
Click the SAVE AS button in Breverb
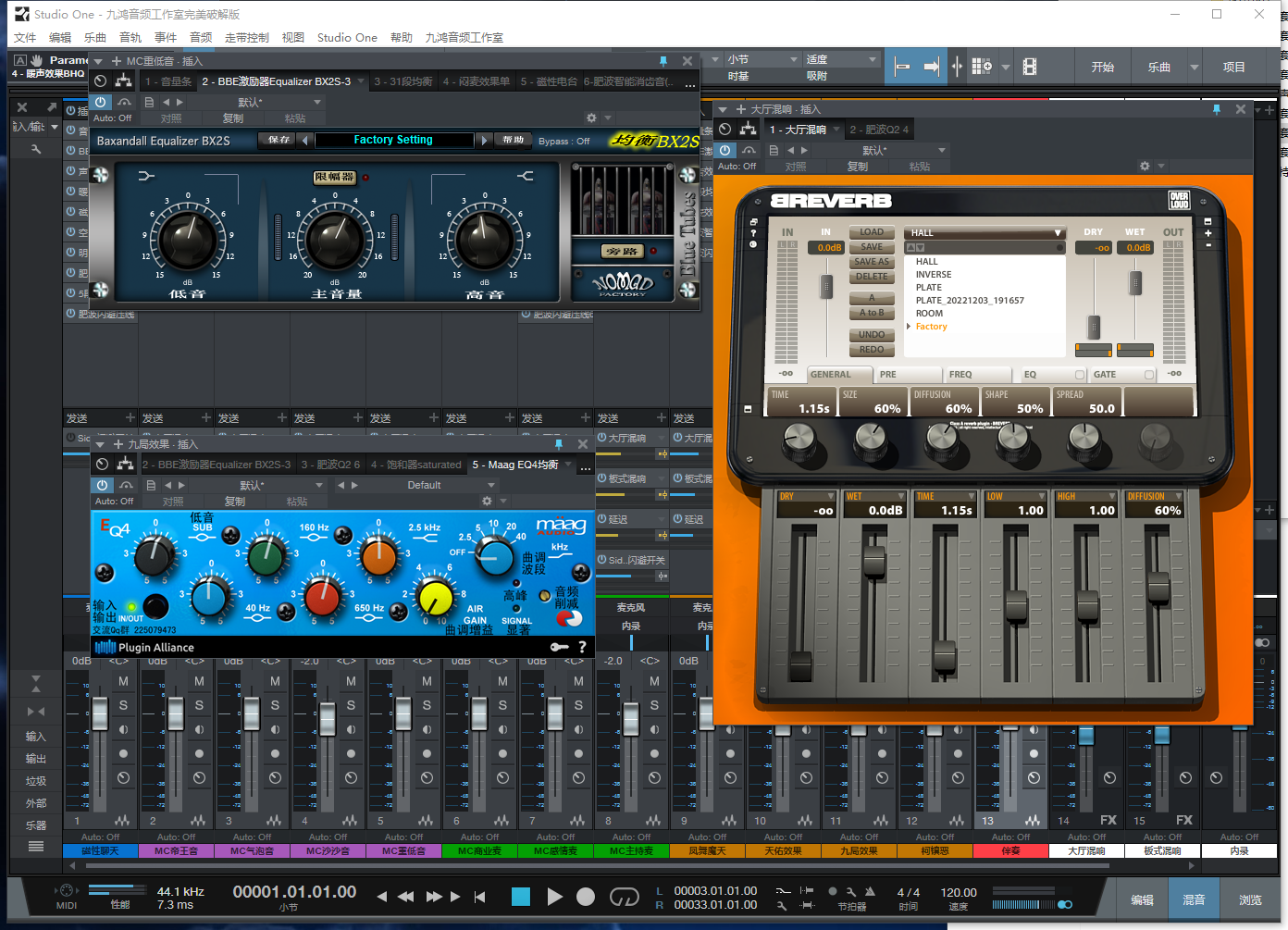click(871, 262)
